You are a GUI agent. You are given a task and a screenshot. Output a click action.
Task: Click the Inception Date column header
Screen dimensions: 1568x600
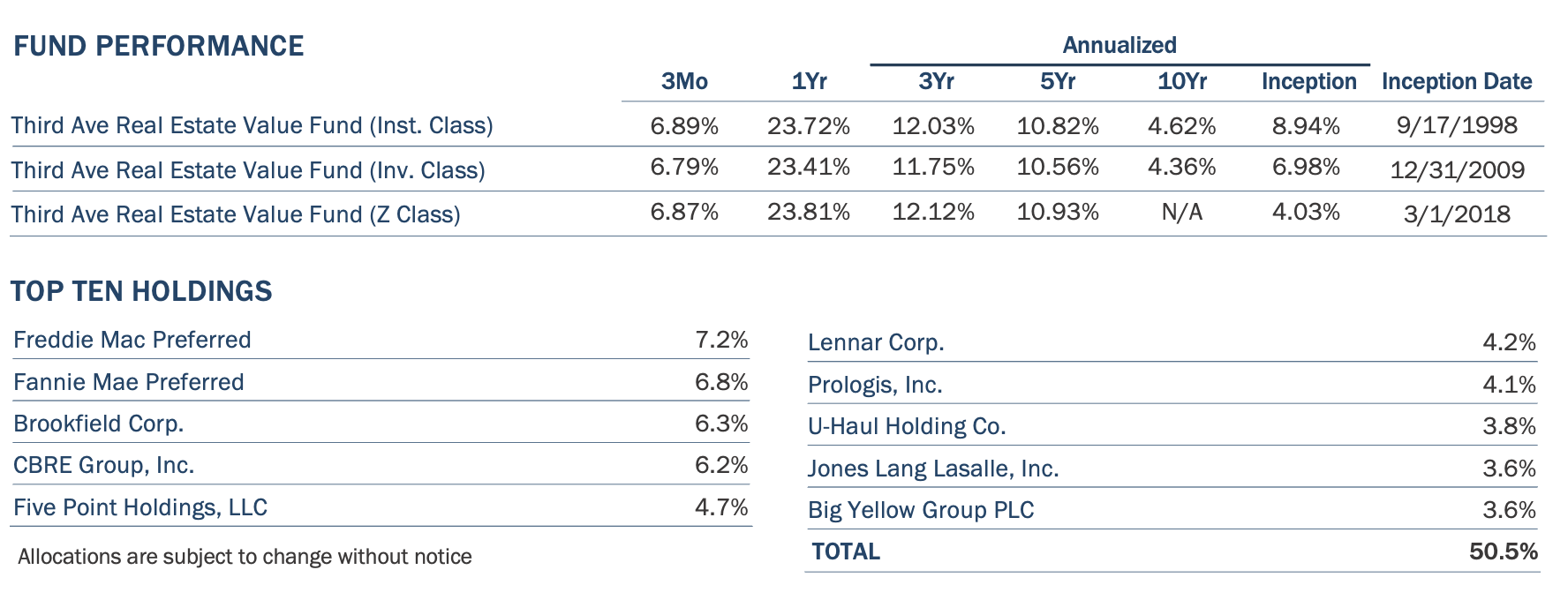pyautogui.click(x=1456, y=82)
